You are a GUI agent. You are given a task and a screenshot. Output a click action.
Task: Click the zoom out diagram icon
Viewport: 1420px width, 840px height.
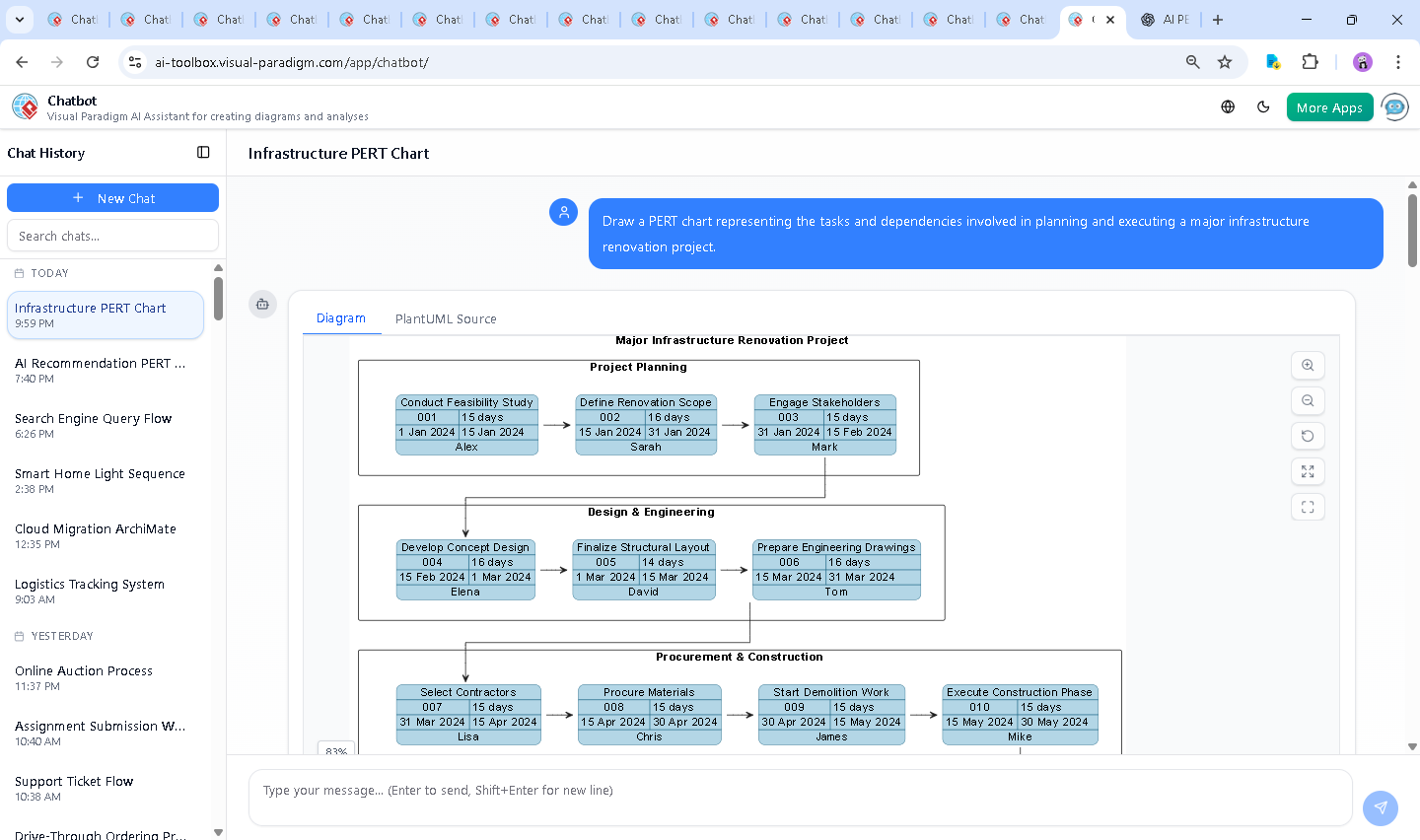(1308, 401)
